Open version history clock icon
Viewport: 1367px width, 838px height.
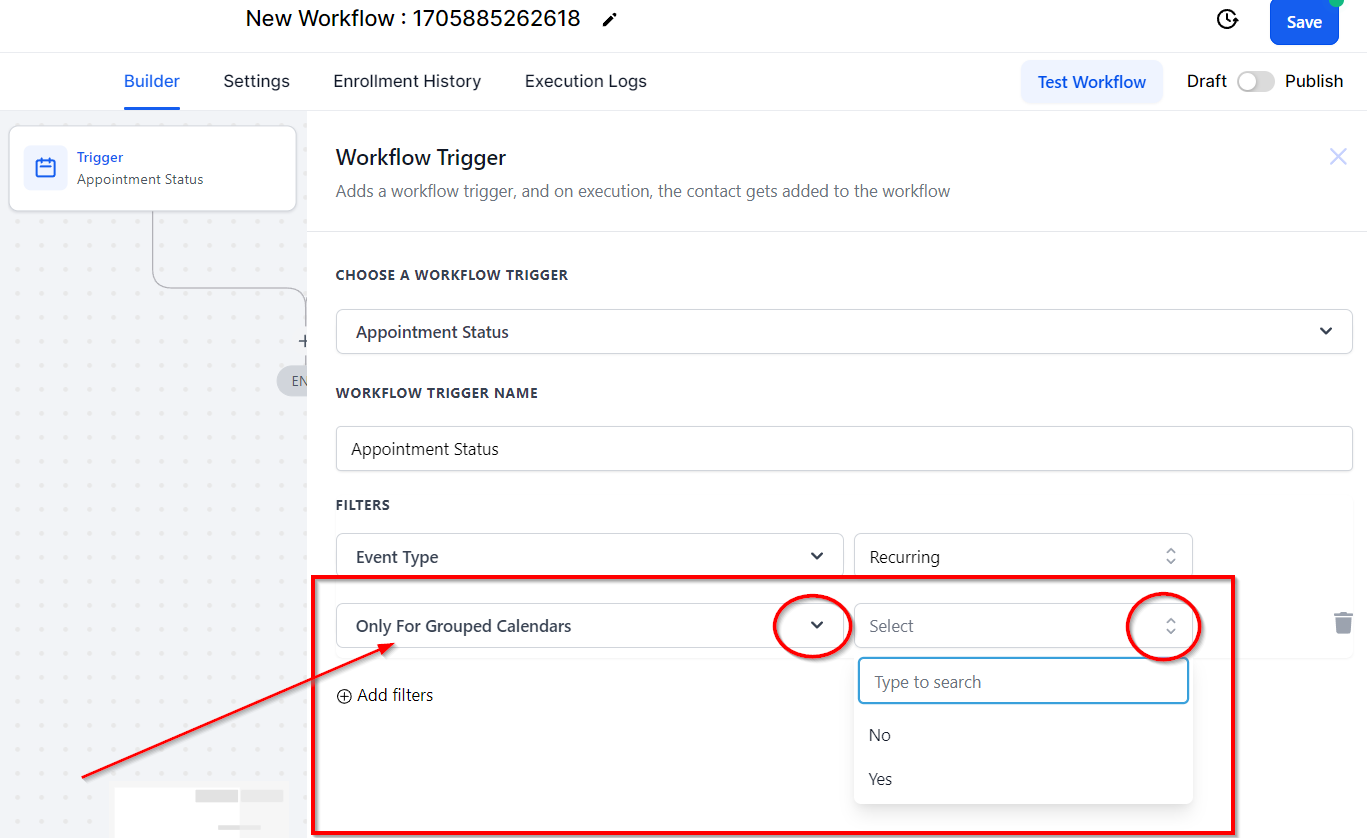tap(1227, 19)
